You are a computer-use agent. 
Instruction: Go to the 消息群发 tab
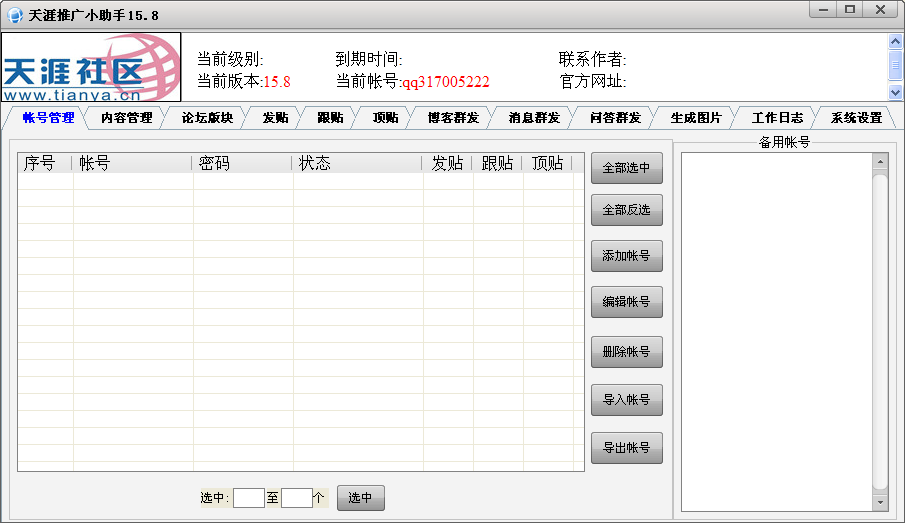(534, 118)
